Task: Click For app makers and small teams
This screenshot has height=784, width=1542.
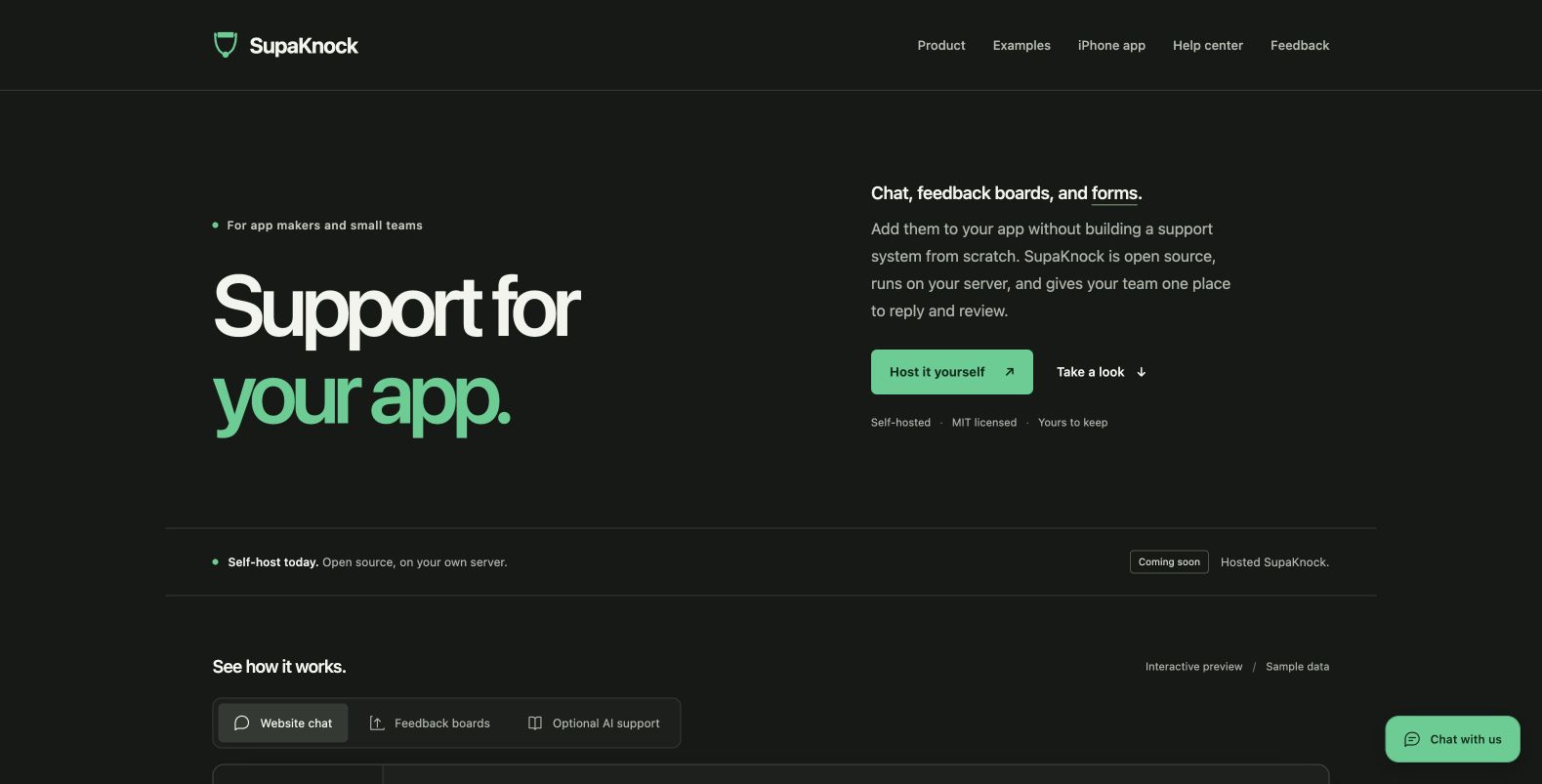Action: point(325,226)
